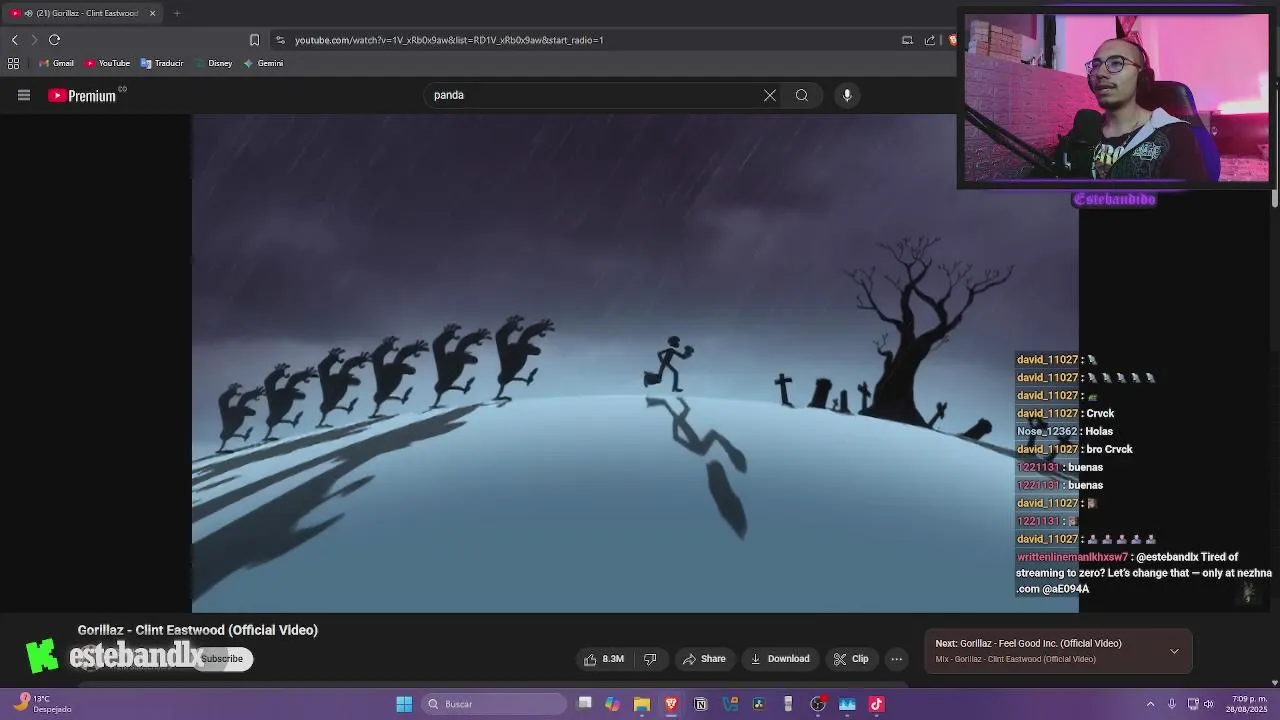Open the Gemini bookmark
The image size is (1280, 720).
[263, 63]
